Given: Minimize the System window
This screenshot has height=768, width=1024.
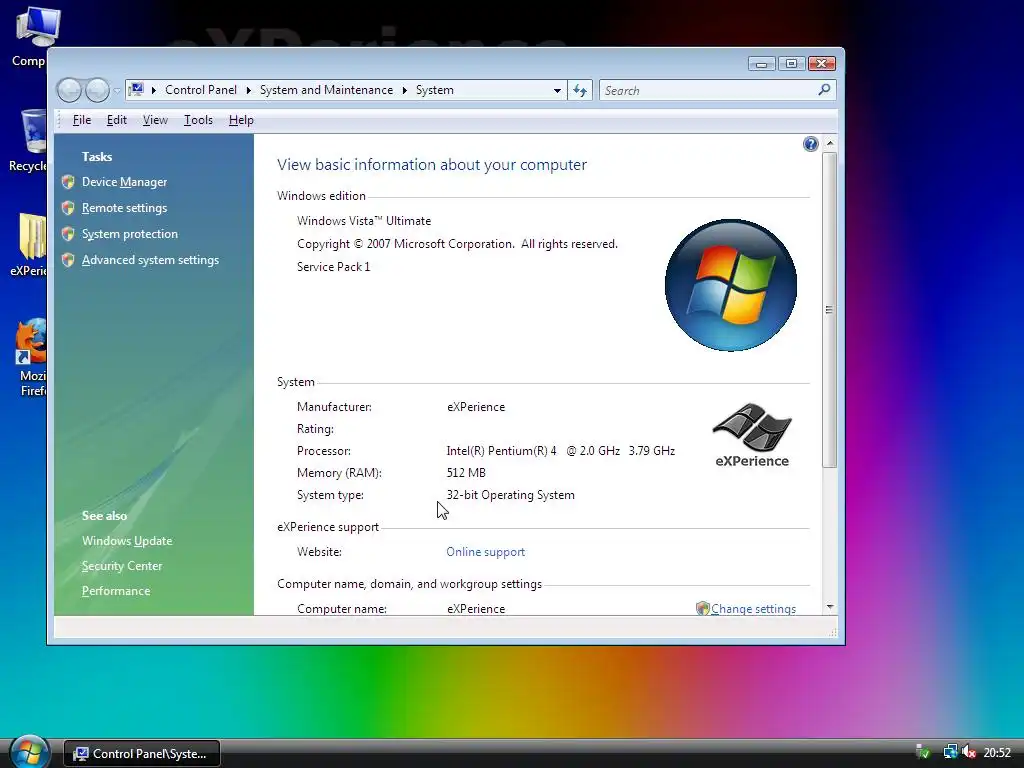Looking at the screenshot, I should pos(761,63).
